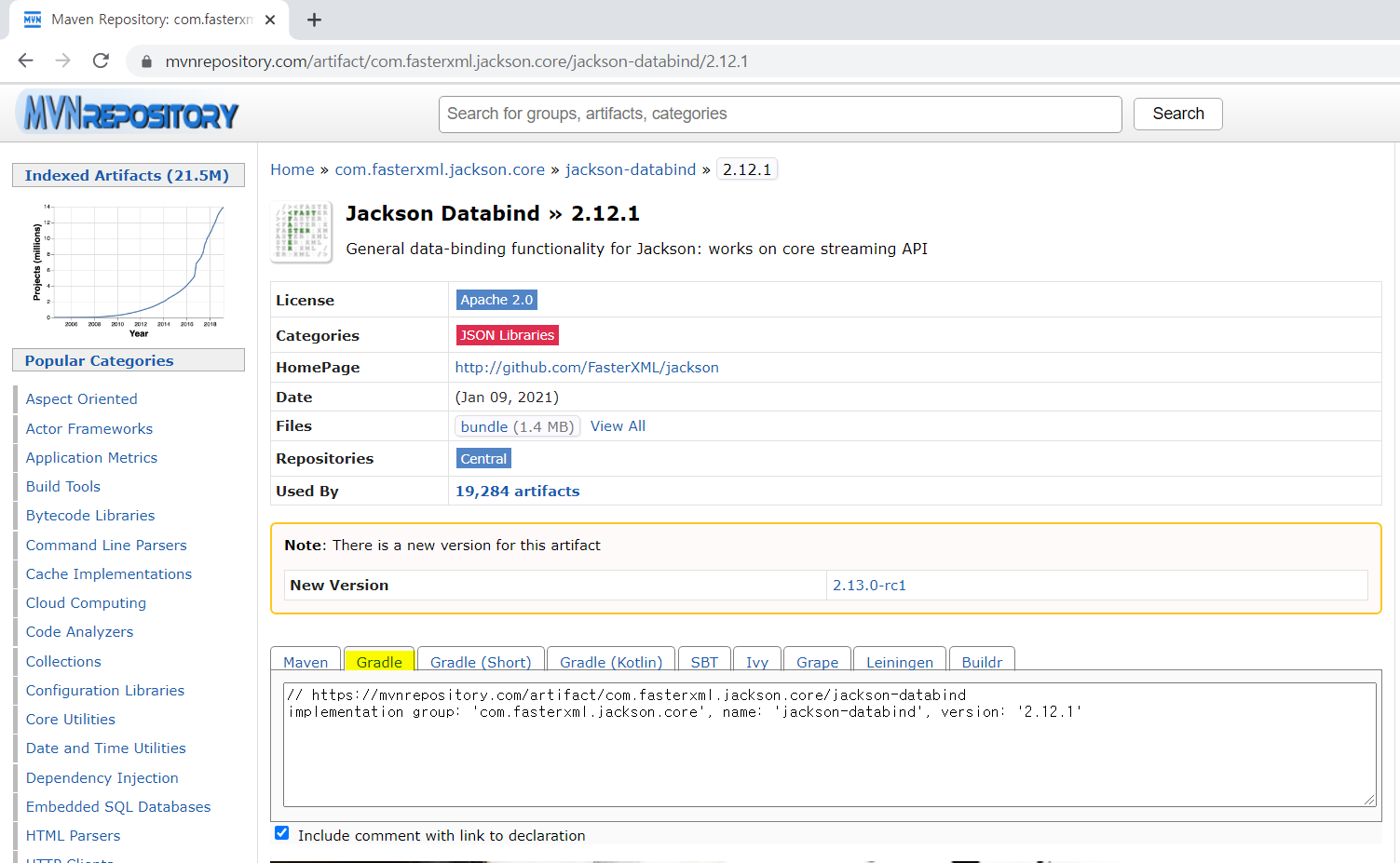Open Core Utilities category
Screen dimensions: 1400x863
(71, 719)
